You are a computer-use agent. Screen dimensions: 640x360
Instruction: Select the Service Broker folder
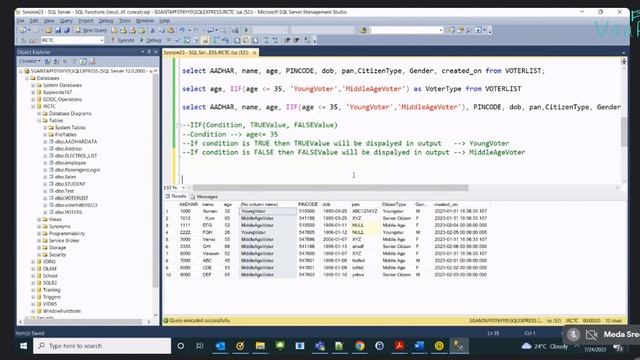pos(64,240)
